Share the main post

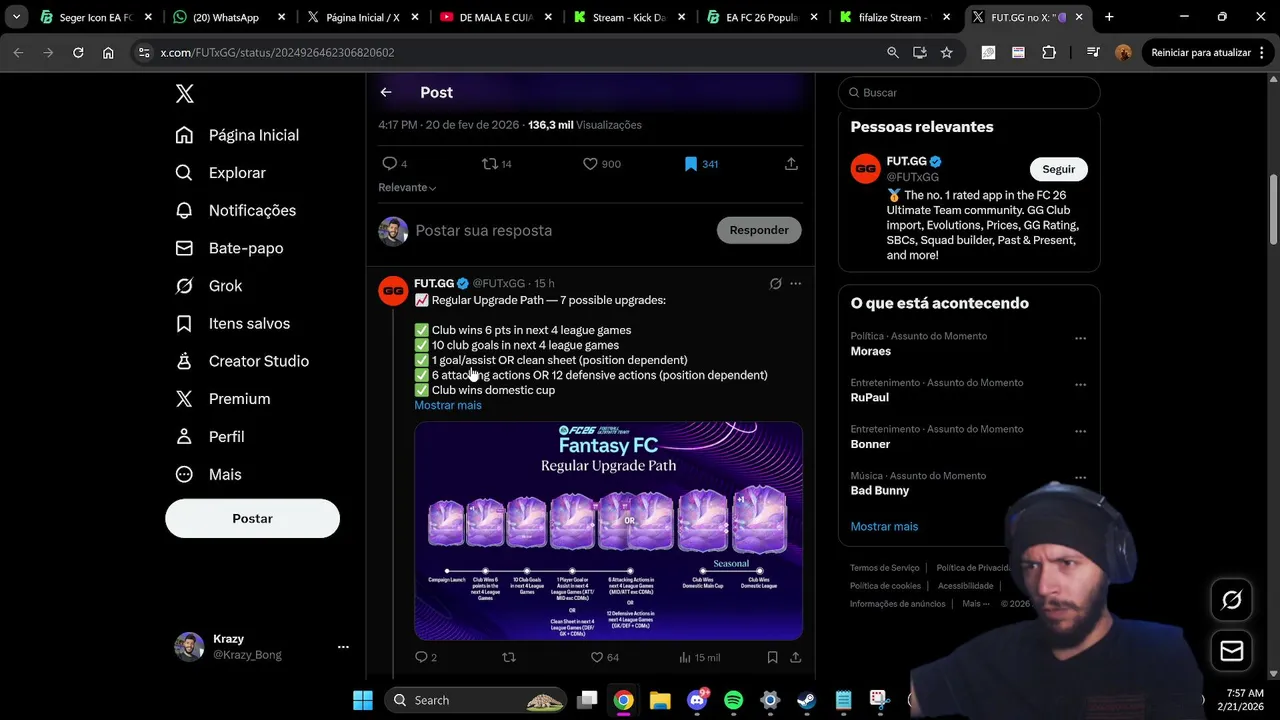[x=791, y=164]
